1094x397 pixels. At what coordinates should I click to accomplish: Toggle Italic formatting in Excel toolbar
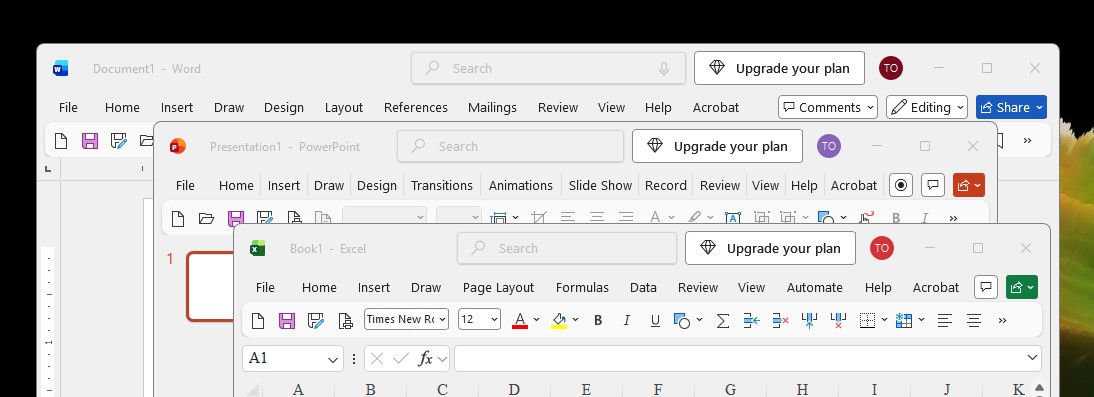(x=627, y=320)
